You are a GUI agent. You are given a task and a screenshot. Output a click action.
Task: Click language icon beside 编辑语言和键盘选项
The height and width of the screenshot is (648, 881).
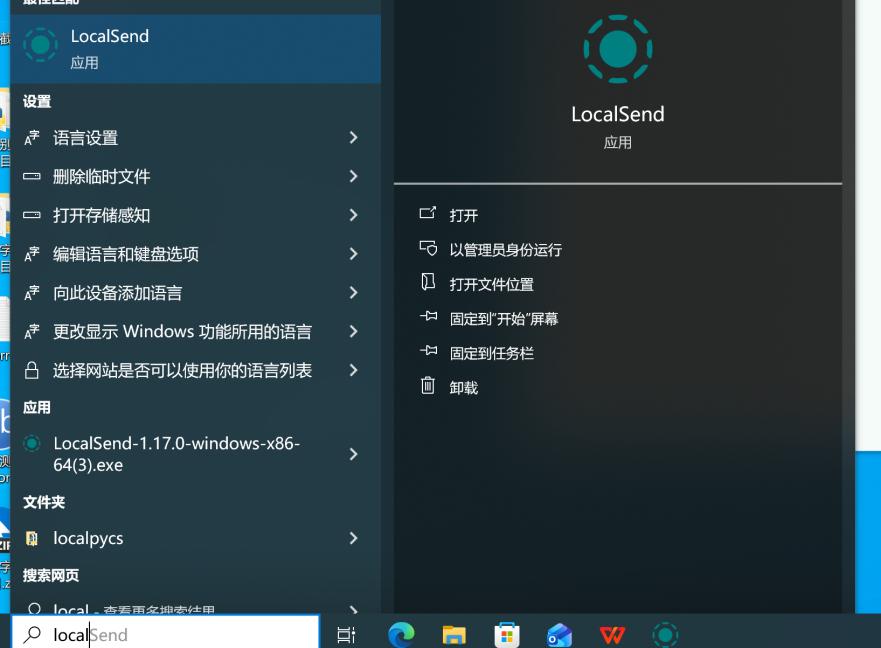32,254
